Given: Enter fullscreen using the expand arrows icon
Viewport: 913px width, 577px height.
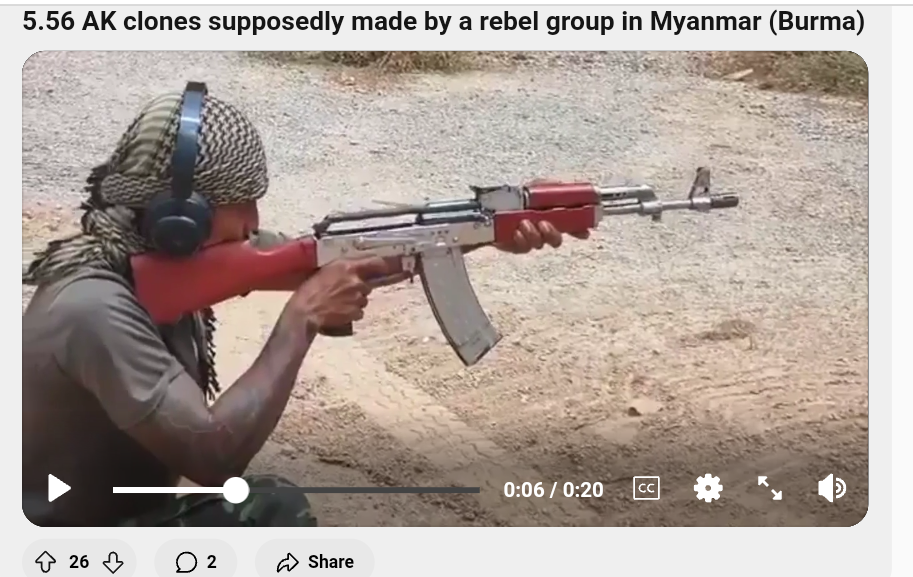Looking at the screenshot, I should pyautogui.click(x=770, y=488).
